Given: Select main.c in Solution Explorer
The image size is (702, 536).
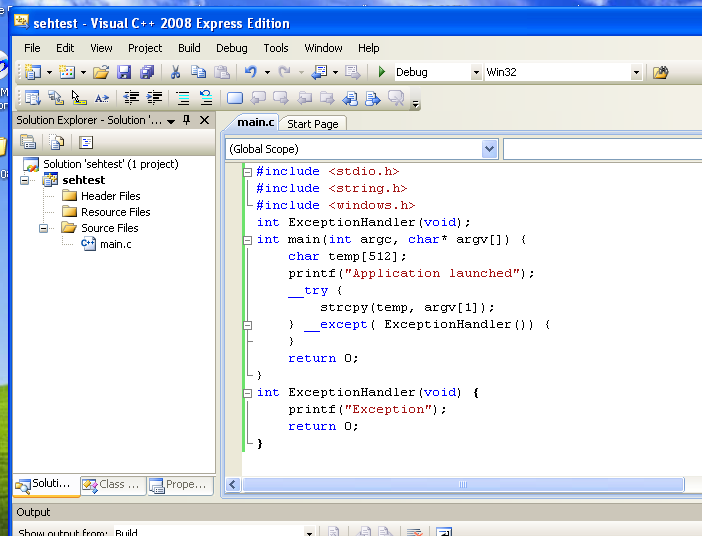Looking at the screenshot, I should tap(116, 244).
